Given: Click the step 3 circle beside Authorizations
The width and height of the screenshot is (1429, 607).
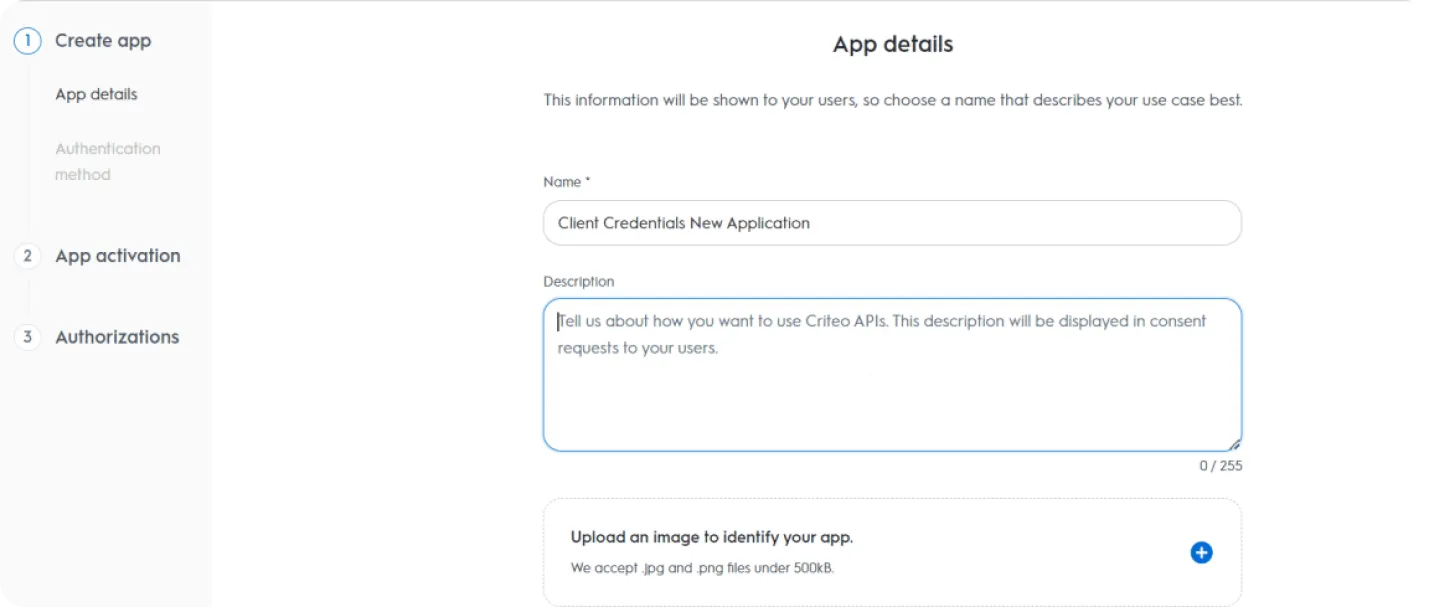Looking at the screenshot, I should (27, 337).
